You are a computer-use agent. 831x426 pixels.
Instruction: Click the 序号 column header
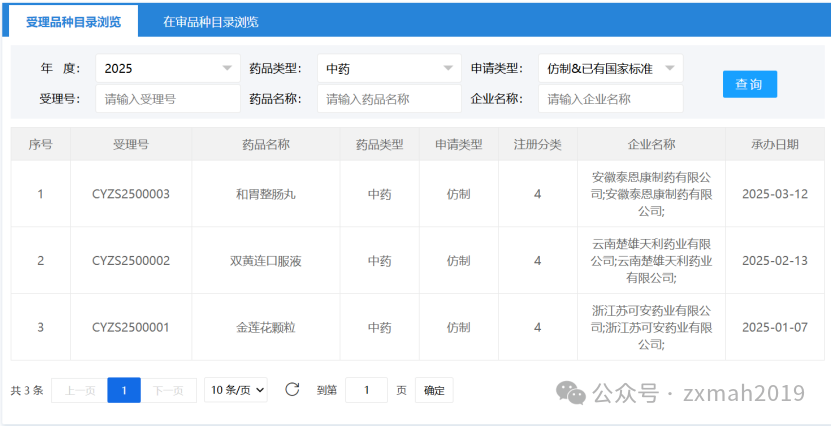pyautogui.click(x=41, y=144)
